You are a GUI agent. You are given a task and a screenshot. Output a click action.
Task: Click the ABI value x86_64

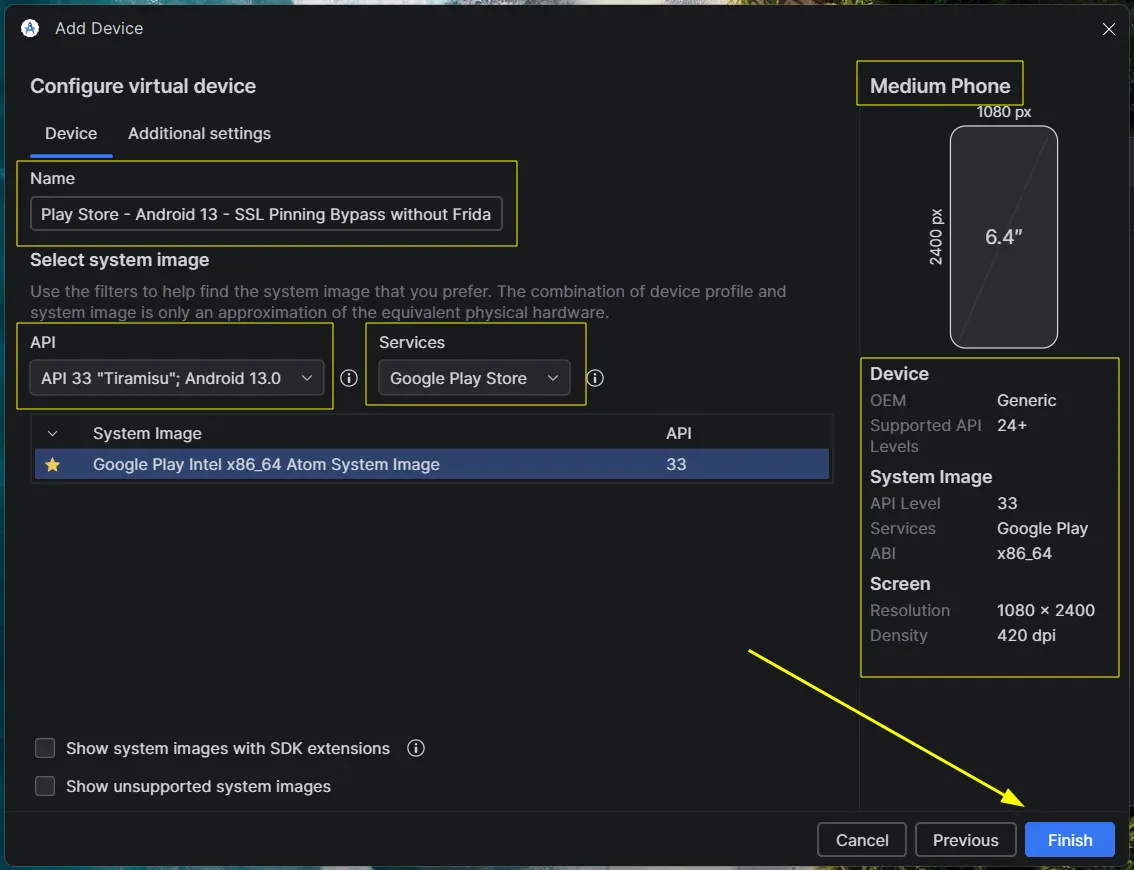click(x=1024, y=553)
